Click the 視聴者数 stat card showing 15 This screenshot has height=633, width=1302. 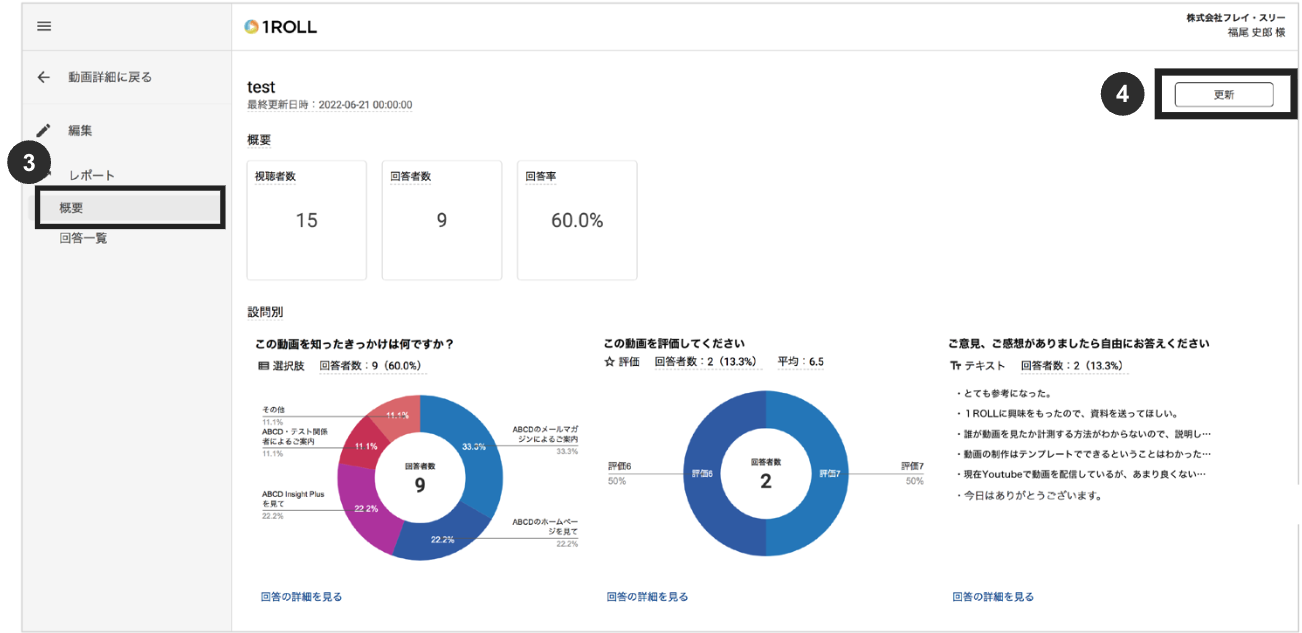[x=306, y=220]
